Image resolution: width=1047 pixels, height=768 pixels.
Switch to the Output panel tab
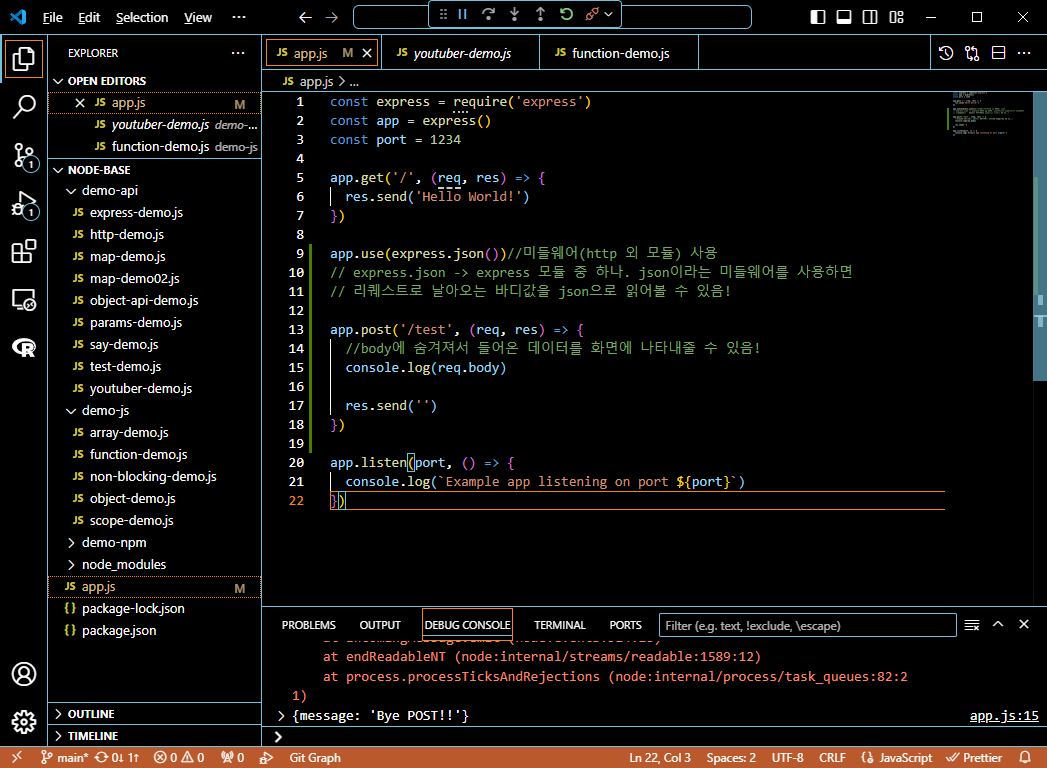tap(380, 625)
